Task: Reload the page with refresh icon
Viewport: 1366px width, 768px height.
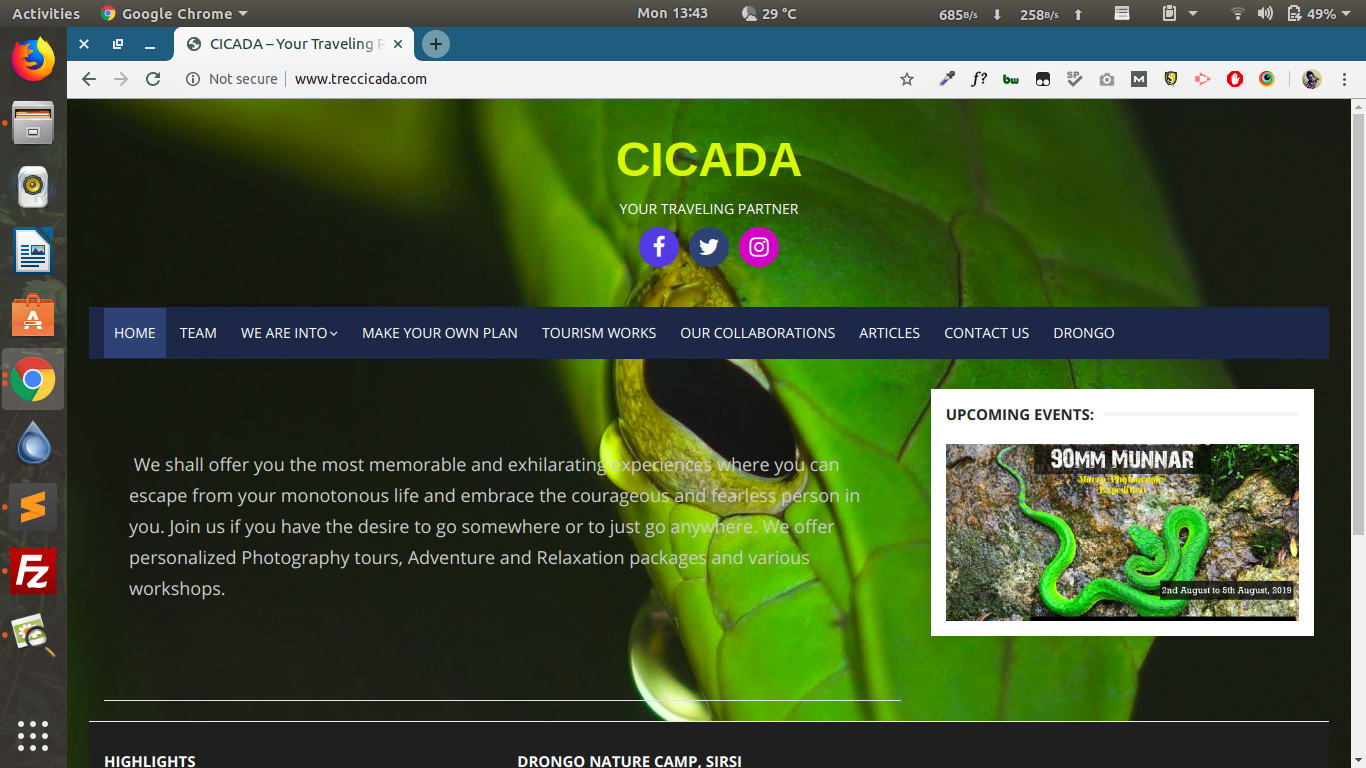Action: click(153, 79)
